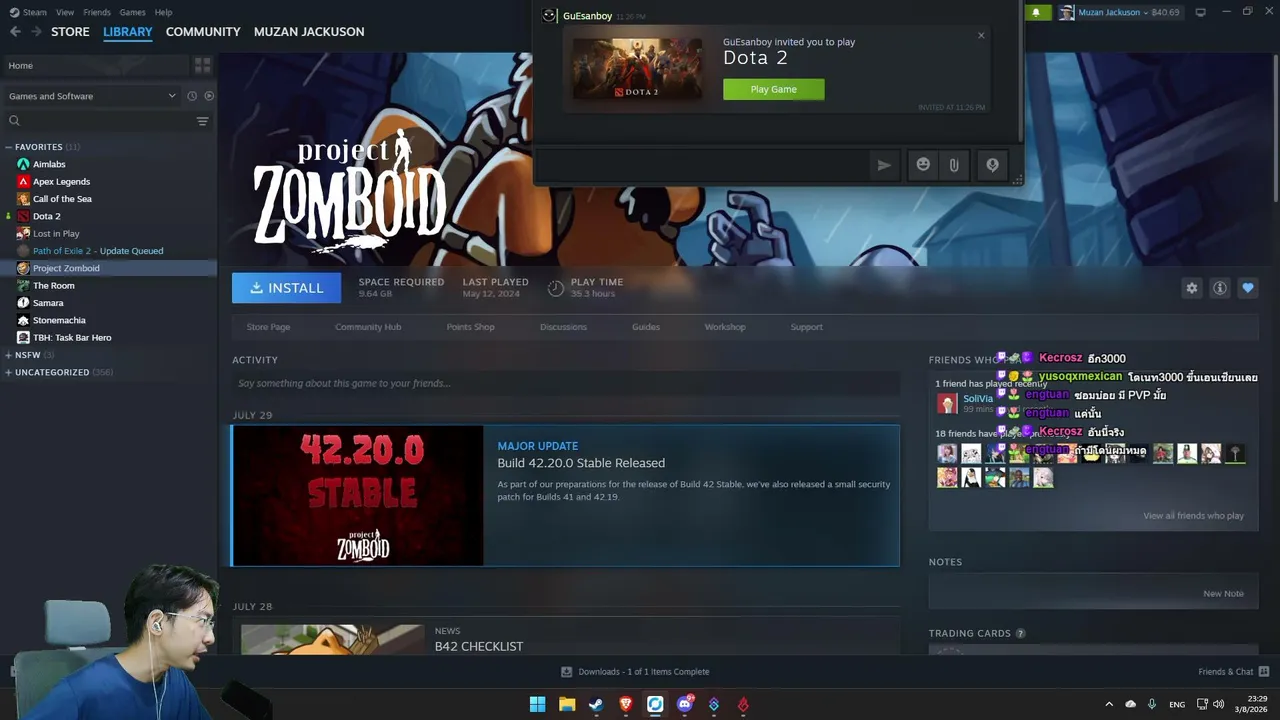Go forward with the right arrow
Image resolution: width=1280 pixels, height=720 pixels.
click(36, 32)
